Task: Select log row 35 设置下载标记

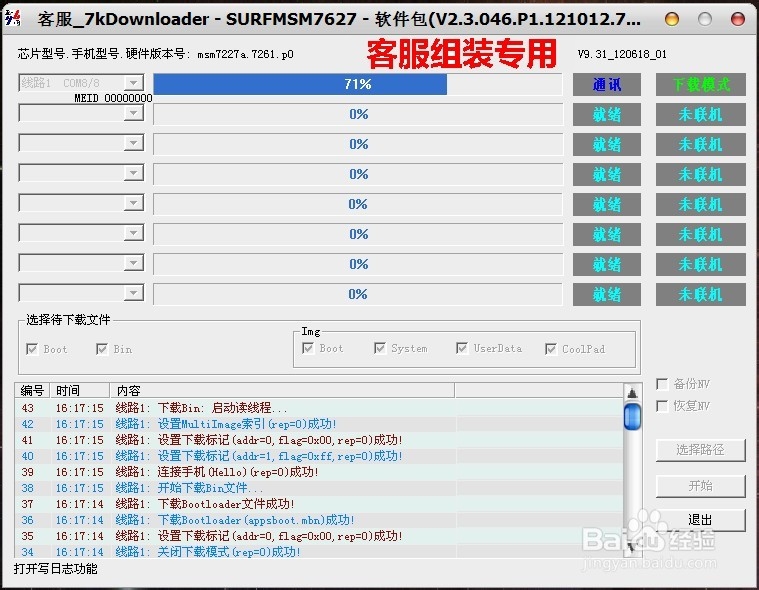Action: [x=319, y=536]
